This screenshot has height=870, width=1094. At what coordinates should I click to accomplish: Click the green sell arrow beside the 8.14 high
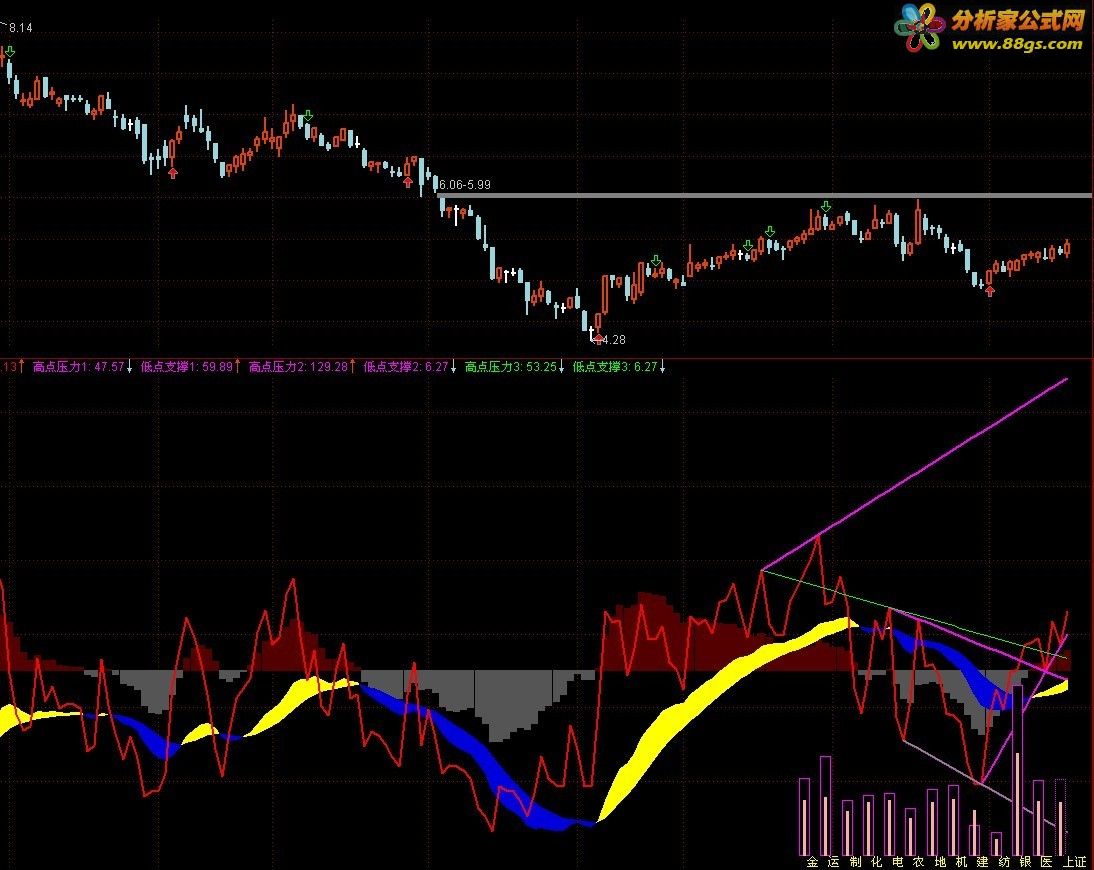pyautogui.click(x=10, y=52)
